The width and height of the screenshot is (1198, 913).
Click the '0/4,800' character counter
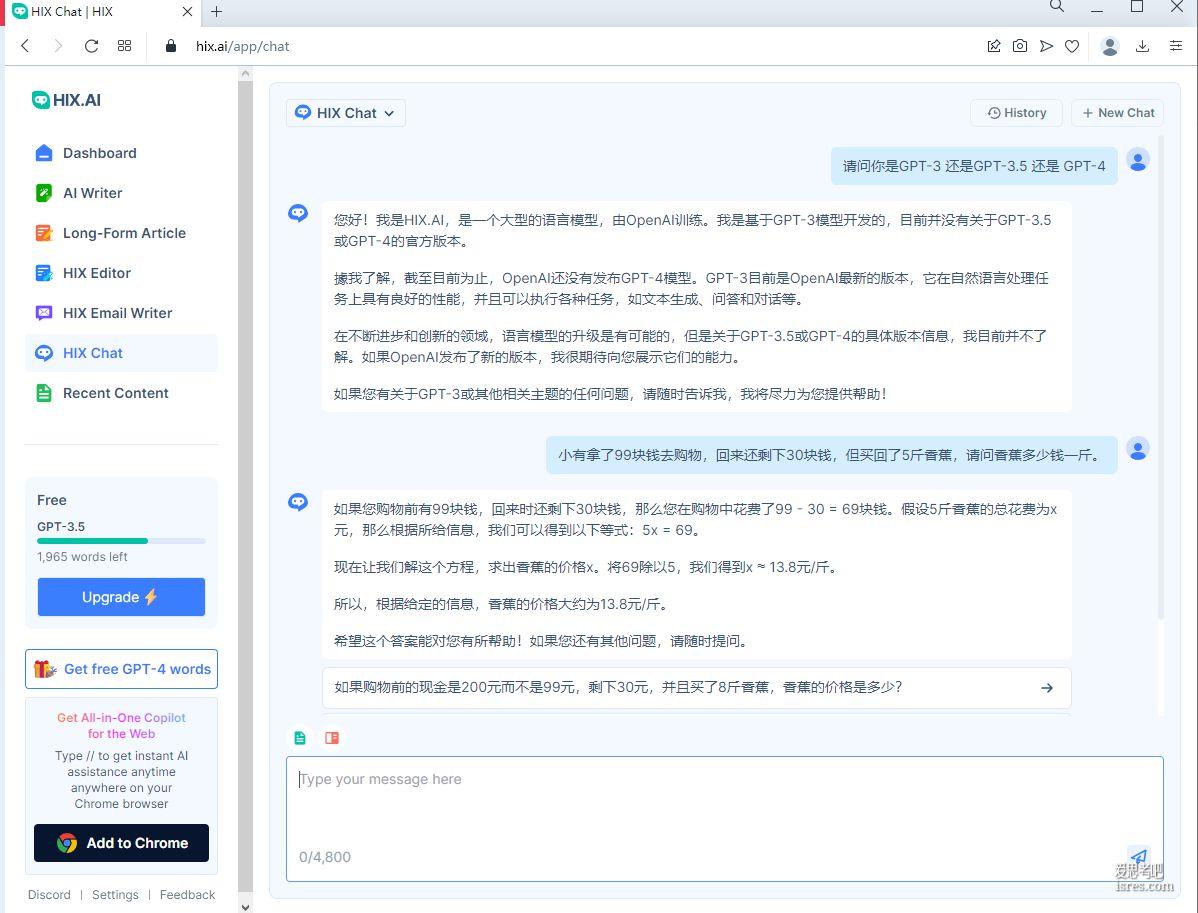(x=325, y=857)
